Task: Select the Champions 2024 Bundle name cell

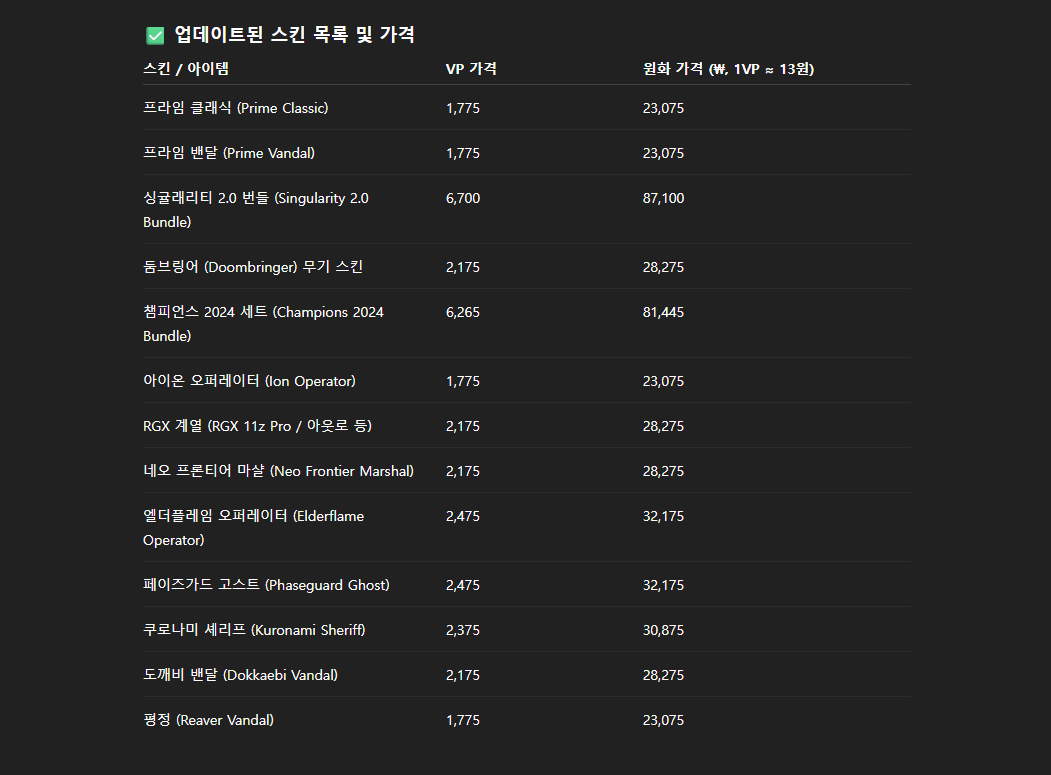Action: point(263,324)
